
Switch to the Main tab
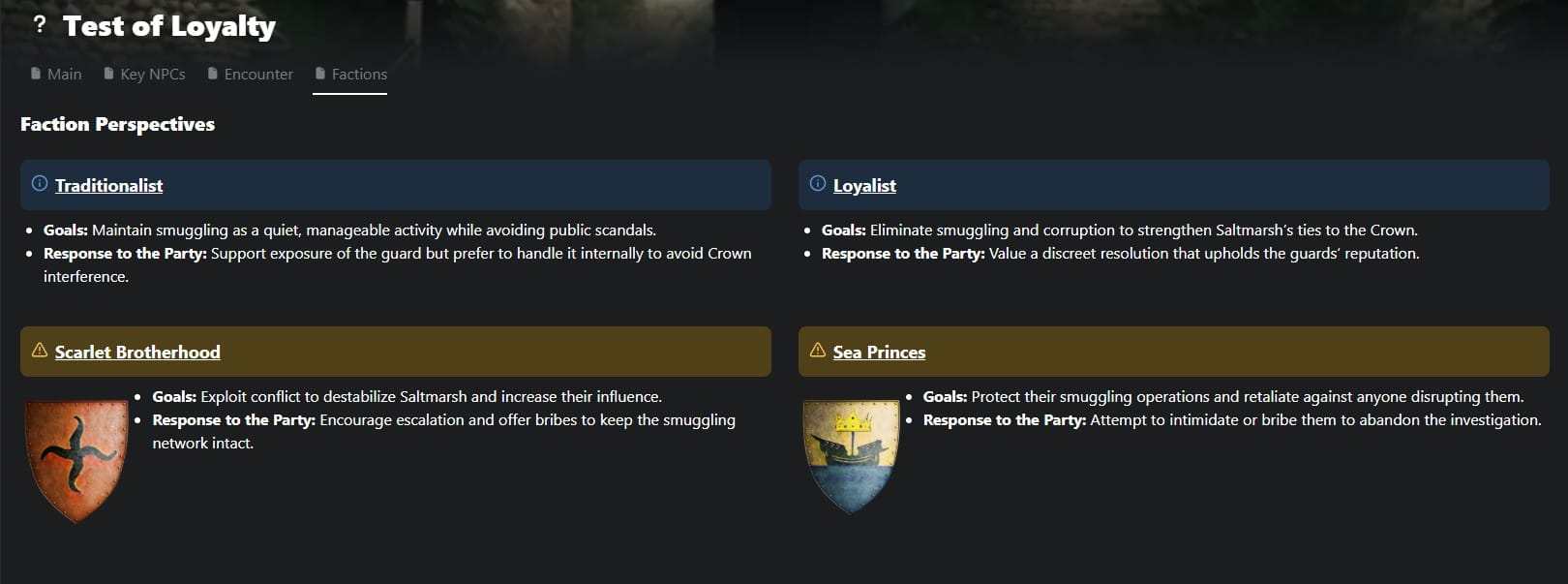(64, 75)
